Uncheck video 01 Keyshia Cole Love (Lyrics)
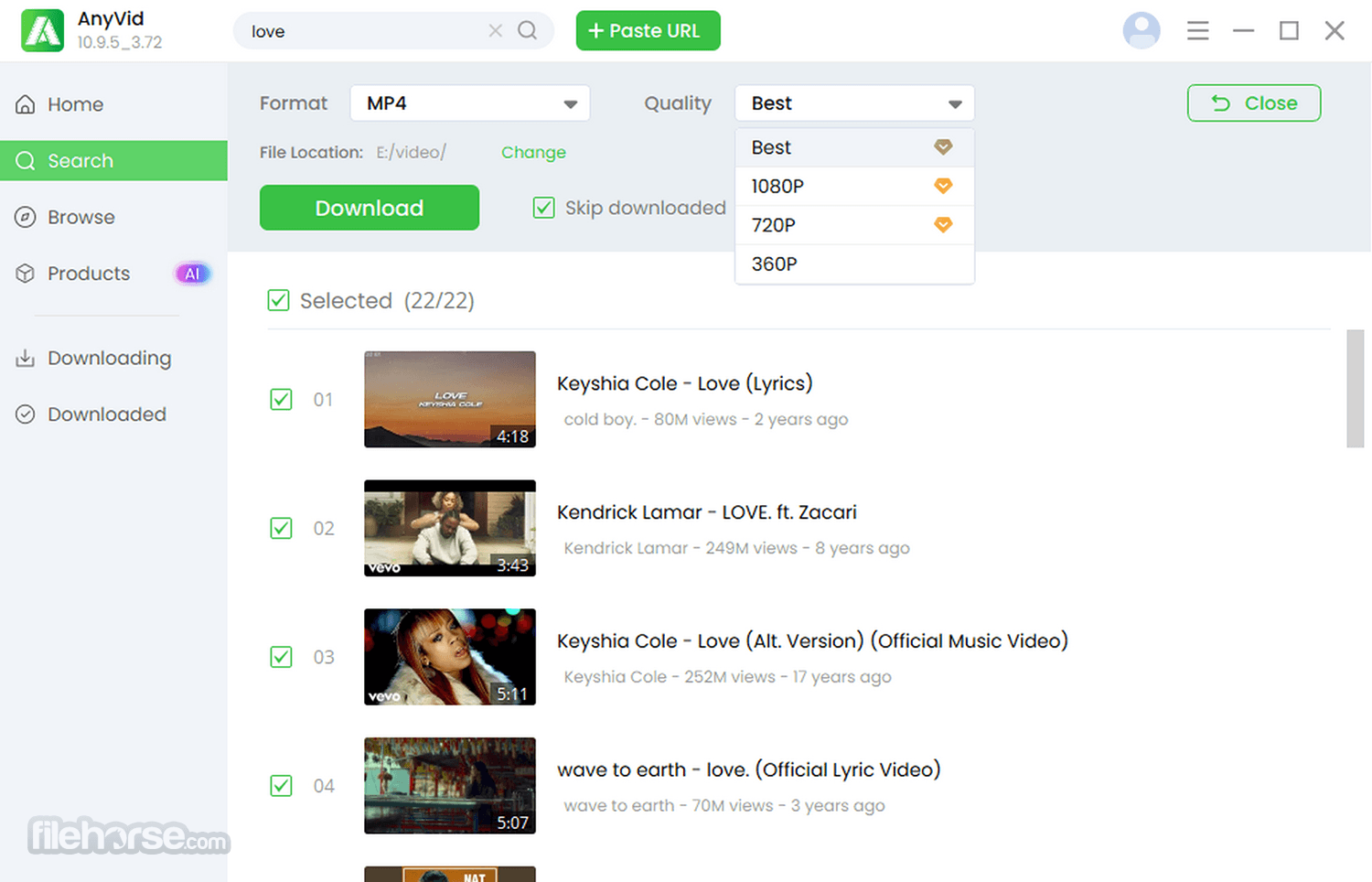The height and width of the screenshot is (882, 1372). tap(282, 400)
